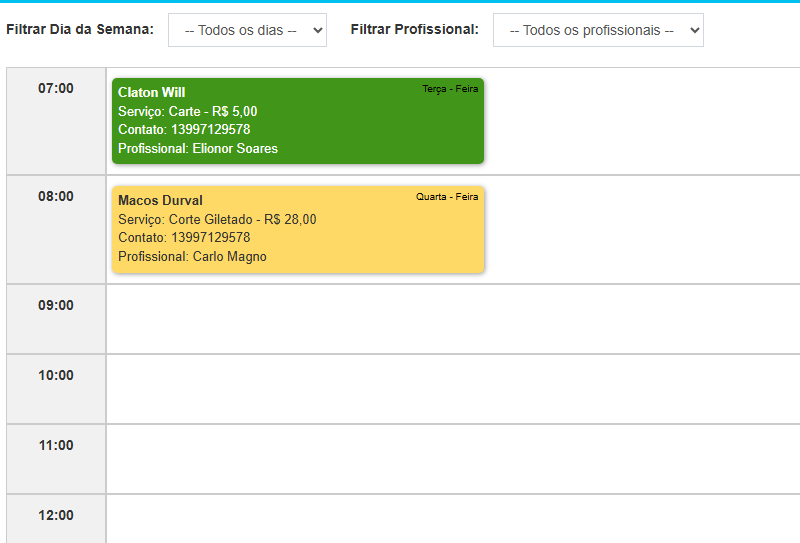Click the 'Filtrar Profissional:' label

point(415,30)
